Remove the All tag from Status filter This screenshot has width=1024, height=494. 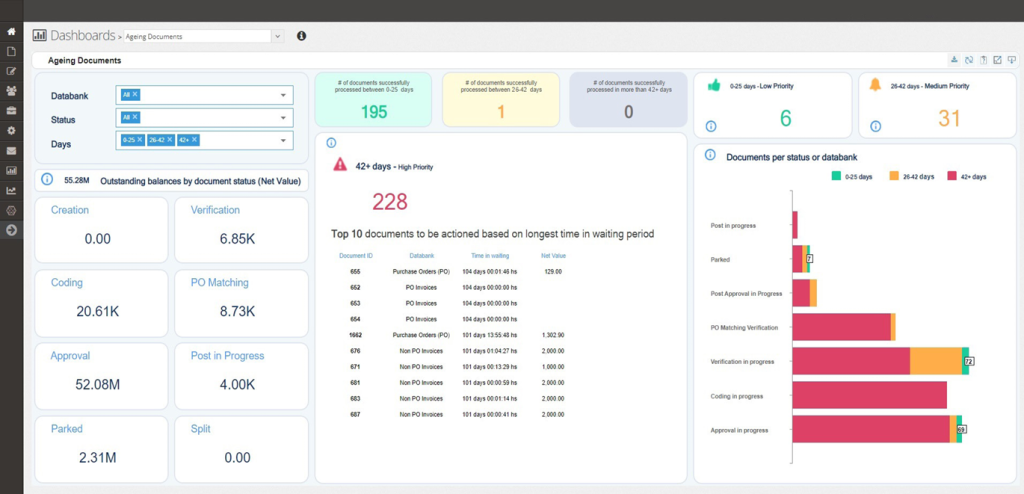tap(135, 118)
